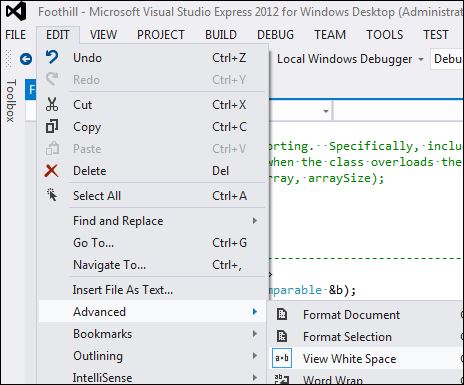Screen dimensions: 464x385
Task: Choose Cut Ctrl+X menu entry
Action: click(x=152, y=105)
